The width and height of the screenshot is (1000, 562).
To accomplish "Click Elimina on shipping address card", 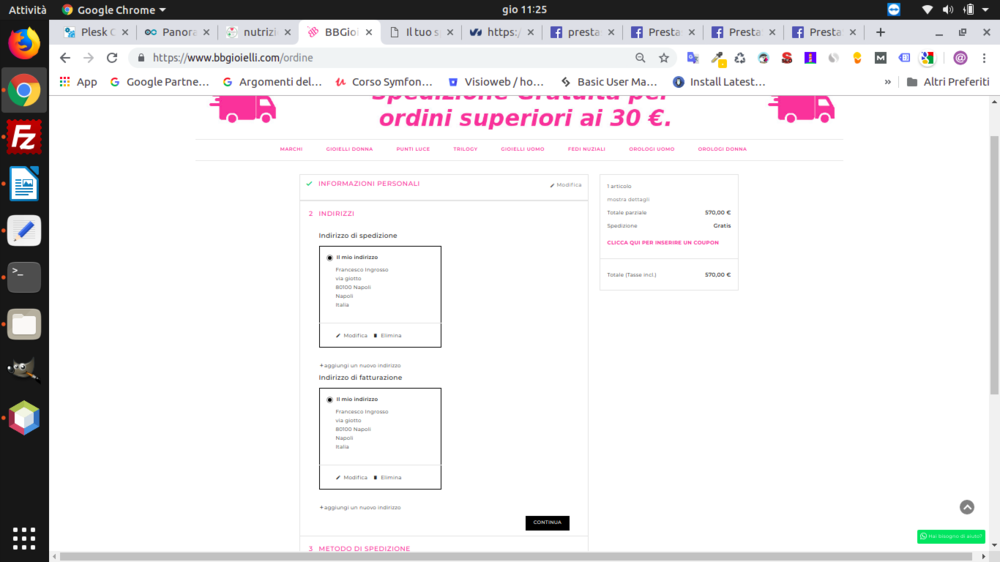I will (387, 336).
